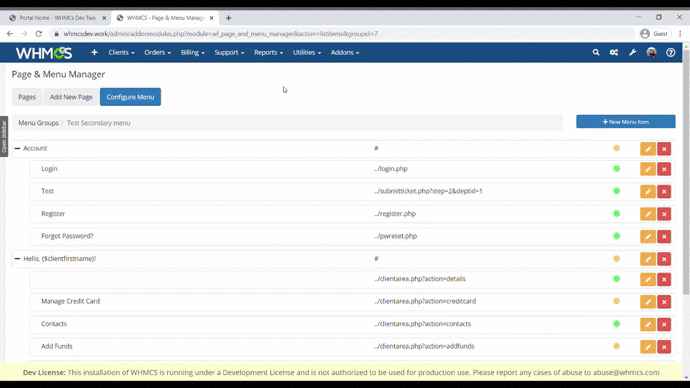Click the plus quick-add icon in navbar
Viewport: 690px width, 388px height.
tap(94, 52)
